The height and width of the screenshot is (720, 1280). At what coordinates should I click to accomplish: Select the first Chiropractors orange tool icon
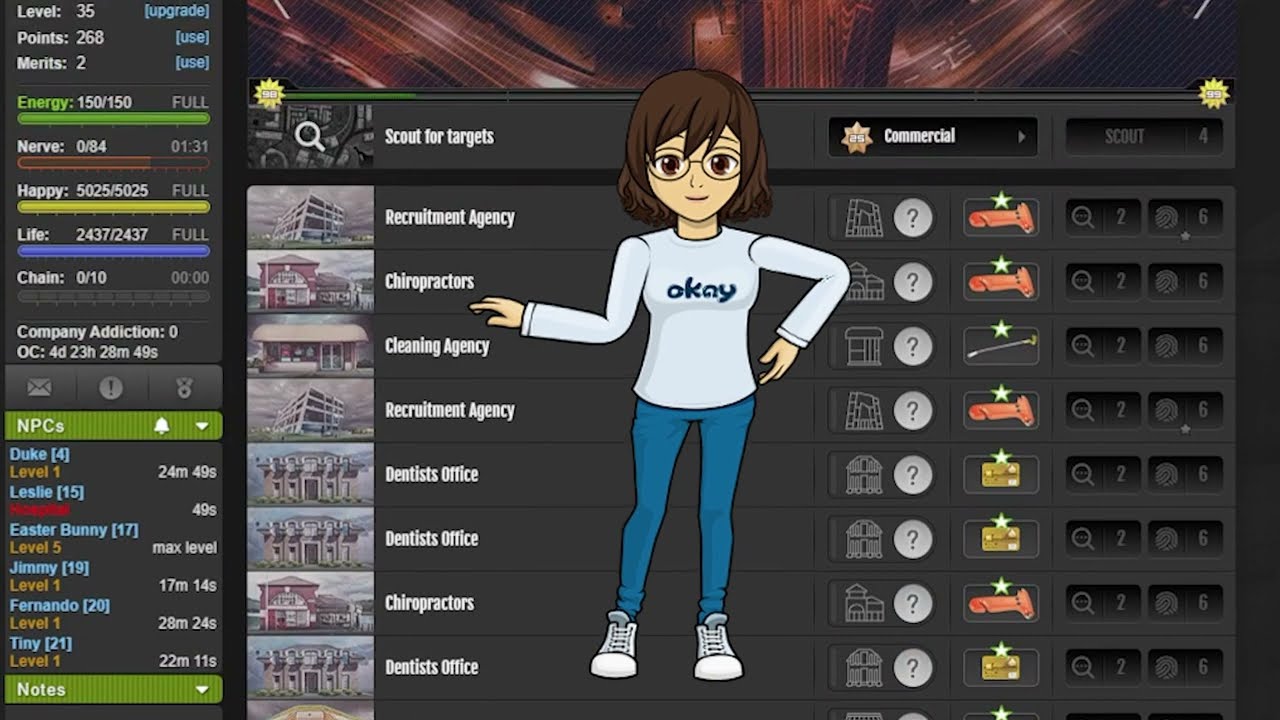click(1000, 282)
